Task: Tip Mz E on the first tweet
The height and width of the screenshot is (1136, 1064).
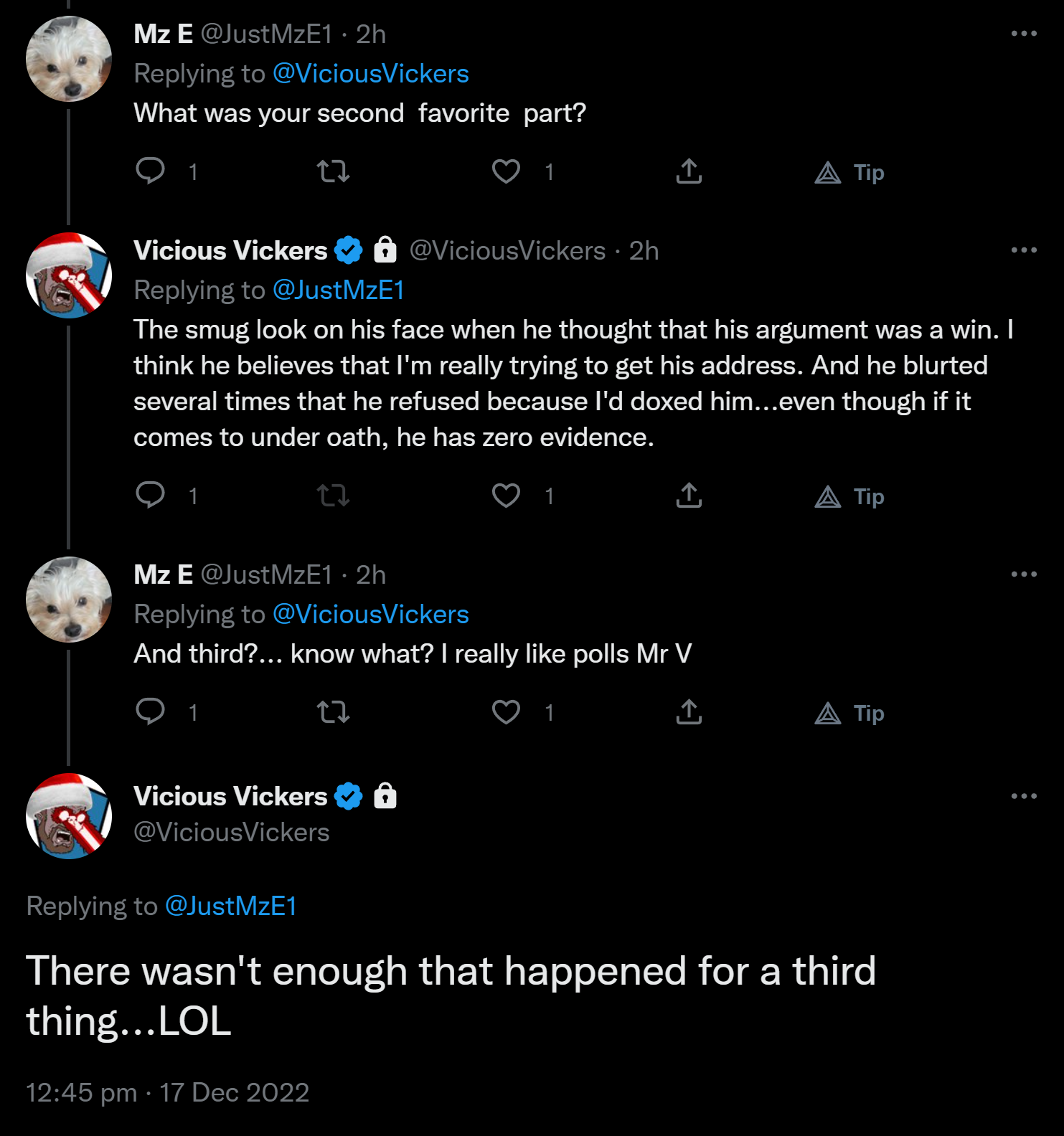Action: click(849, 172)
